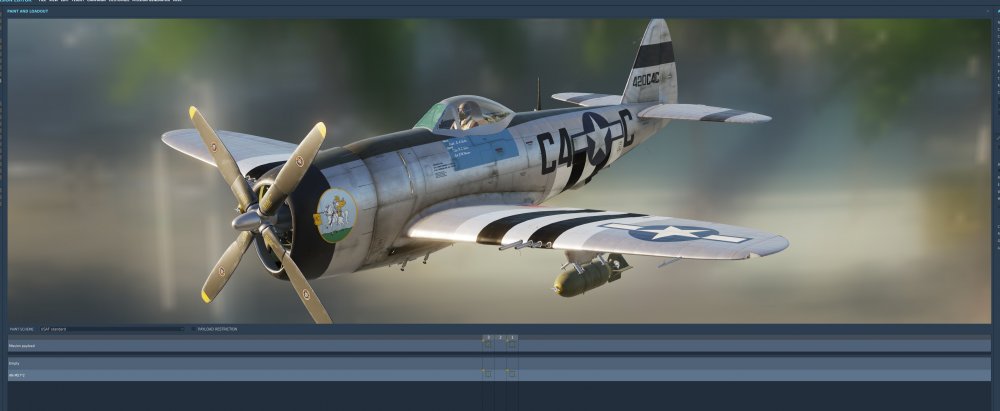The width and height of the screenshot is (1000, 411).
Task: Toggle the Payload Restriction checkbox
Action: [194, 329]
